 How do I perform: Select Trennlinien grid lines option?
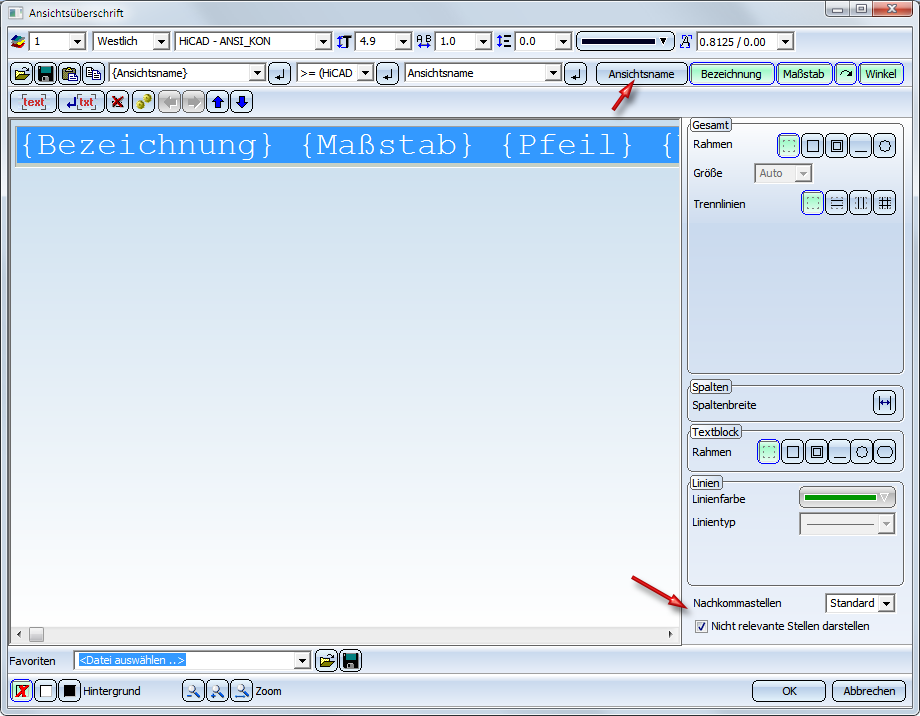pos(885,203)
